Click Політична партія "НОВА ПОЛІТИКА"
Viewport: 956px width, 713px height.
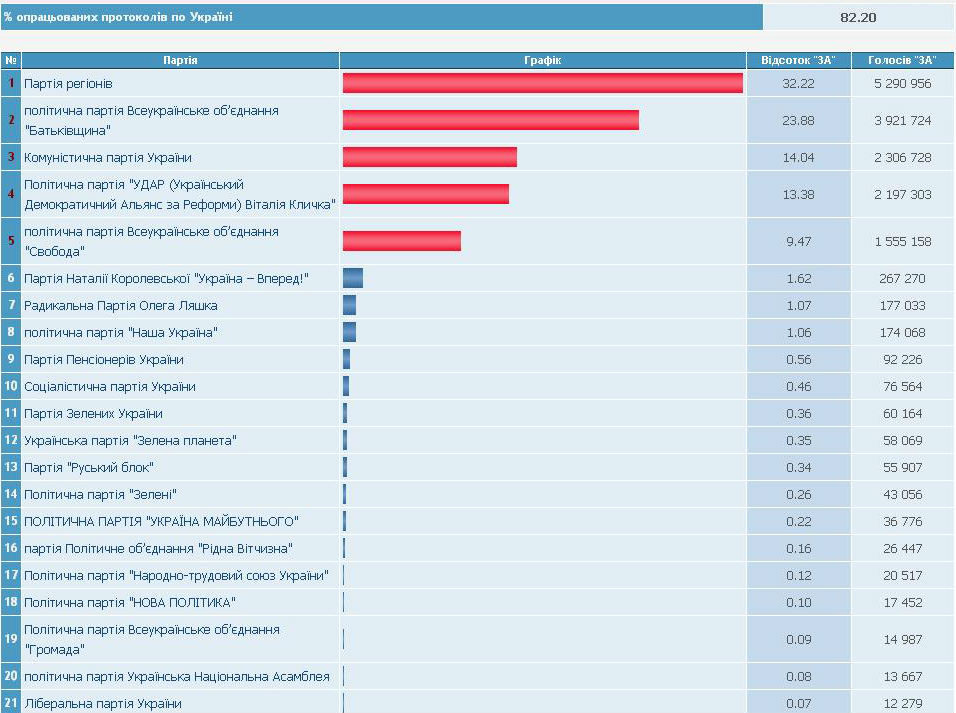pyautogui.click(x=130, y=603)
